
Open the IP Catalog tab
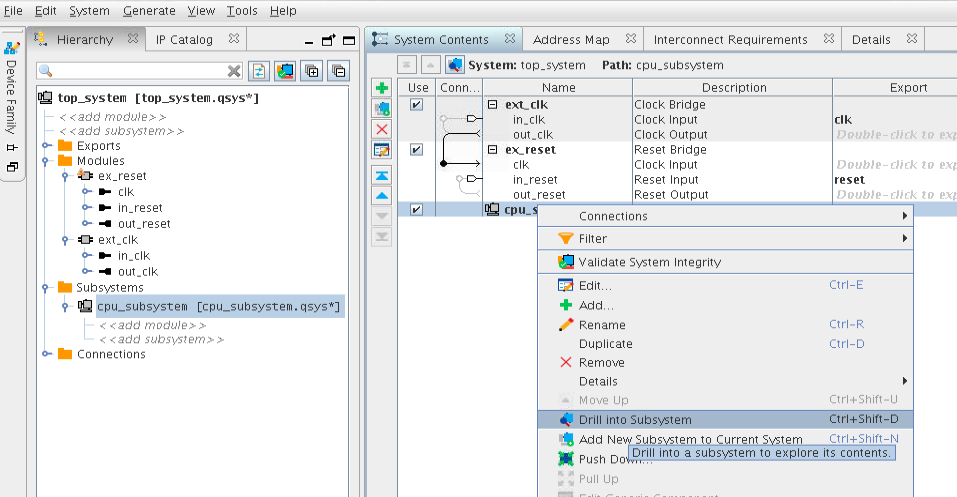(184, 40)
